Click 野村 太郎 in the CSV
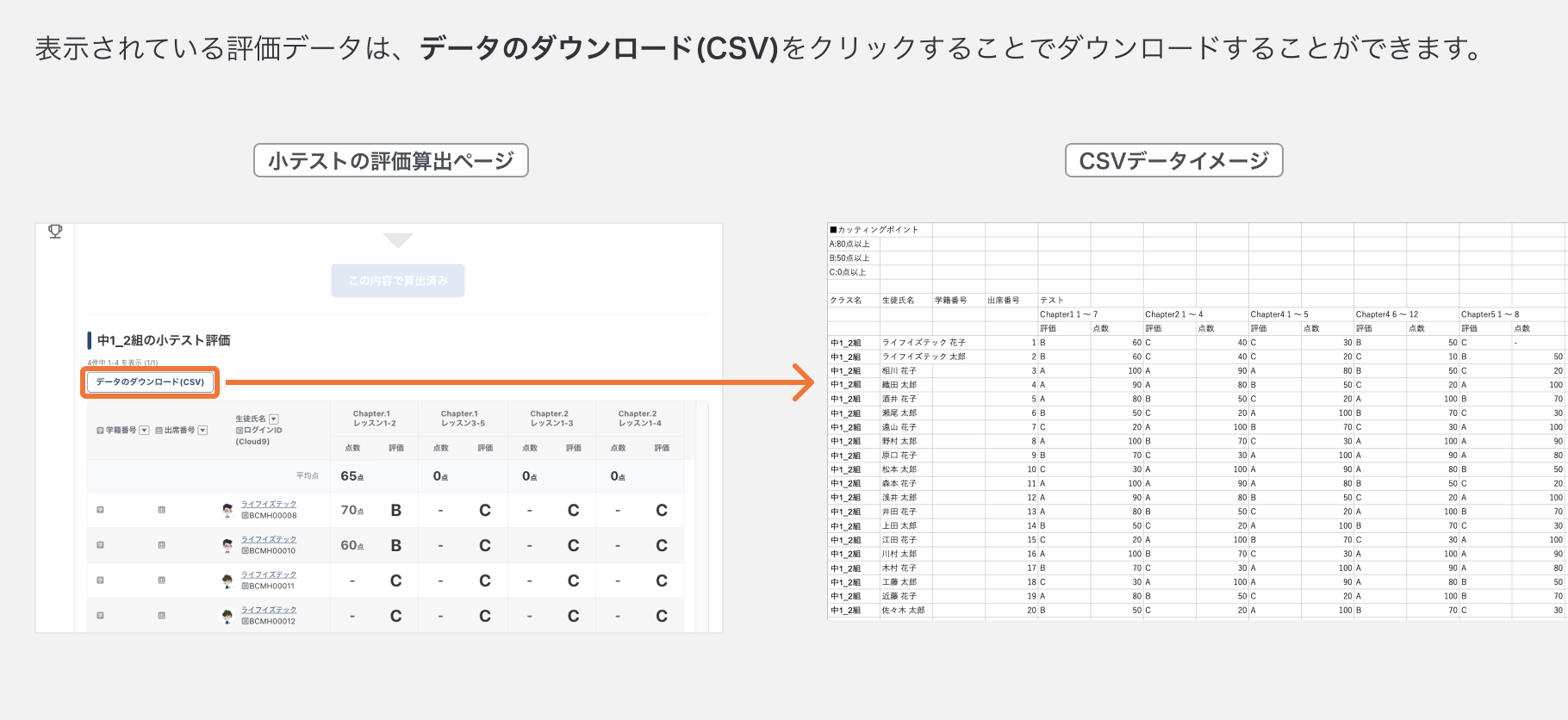 (899, 441)
